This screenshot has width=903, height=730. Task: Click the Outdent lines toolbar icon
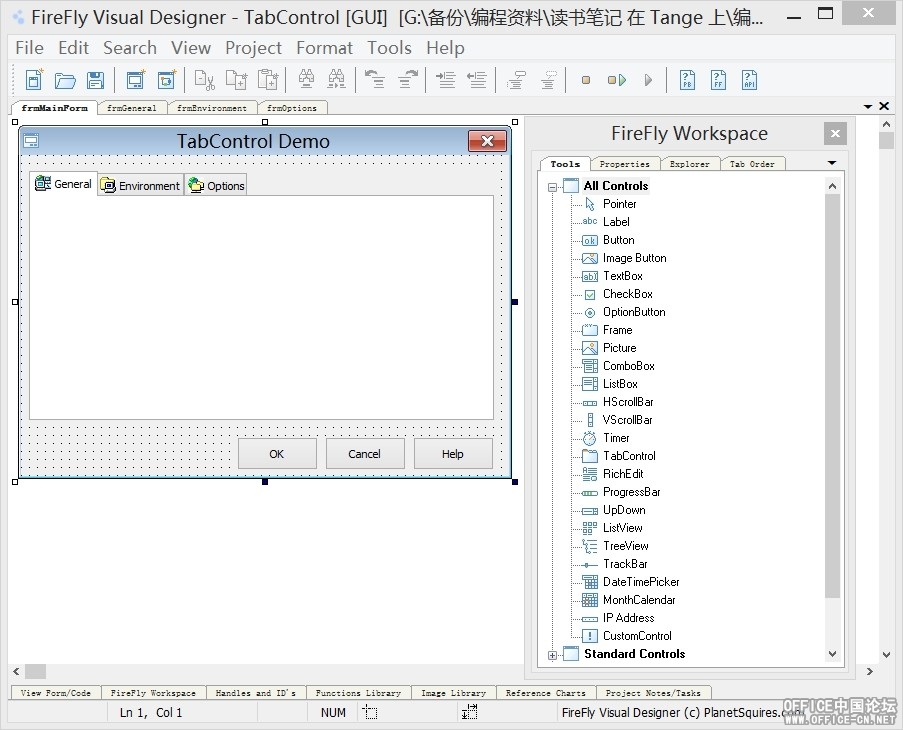[x=477, y=79]
